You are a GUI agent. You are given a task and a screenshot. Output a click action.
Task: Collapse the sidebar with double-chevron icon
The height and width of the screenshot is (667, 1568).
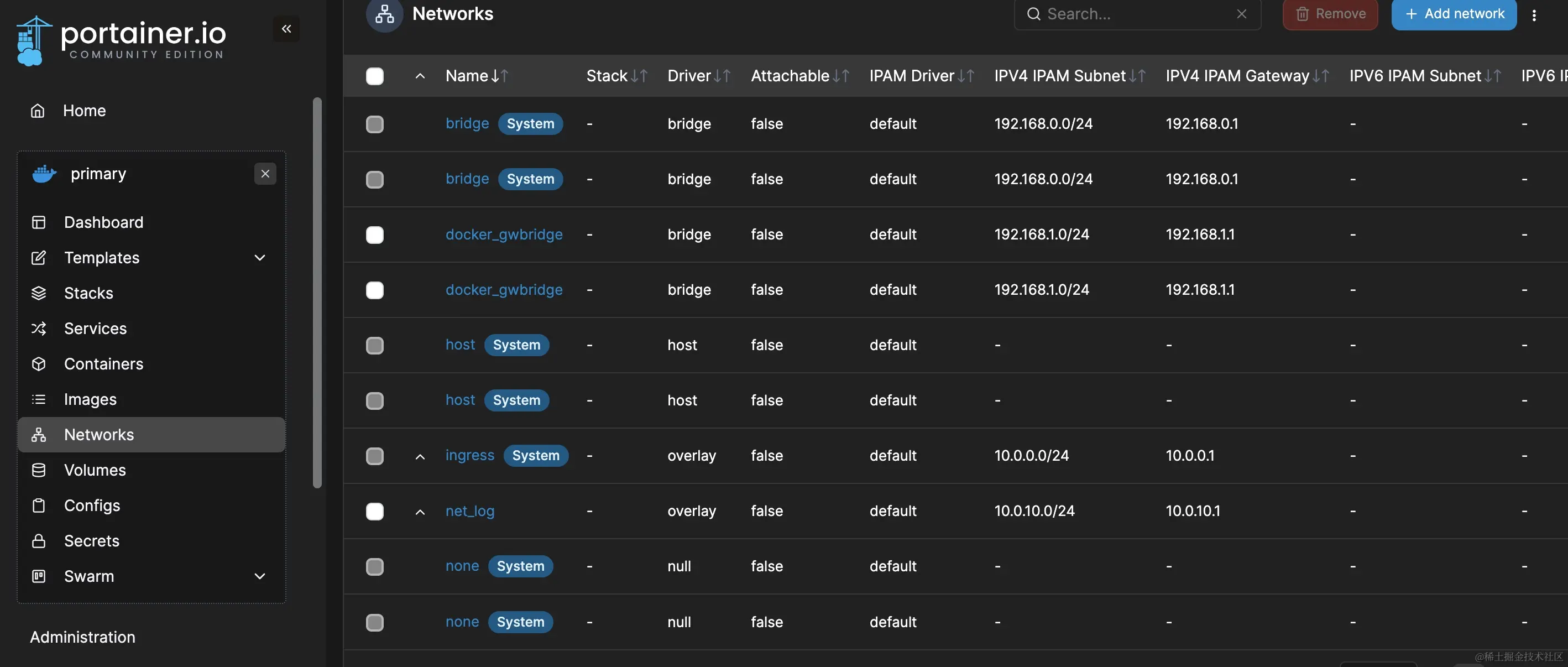[x=286, y=29]
